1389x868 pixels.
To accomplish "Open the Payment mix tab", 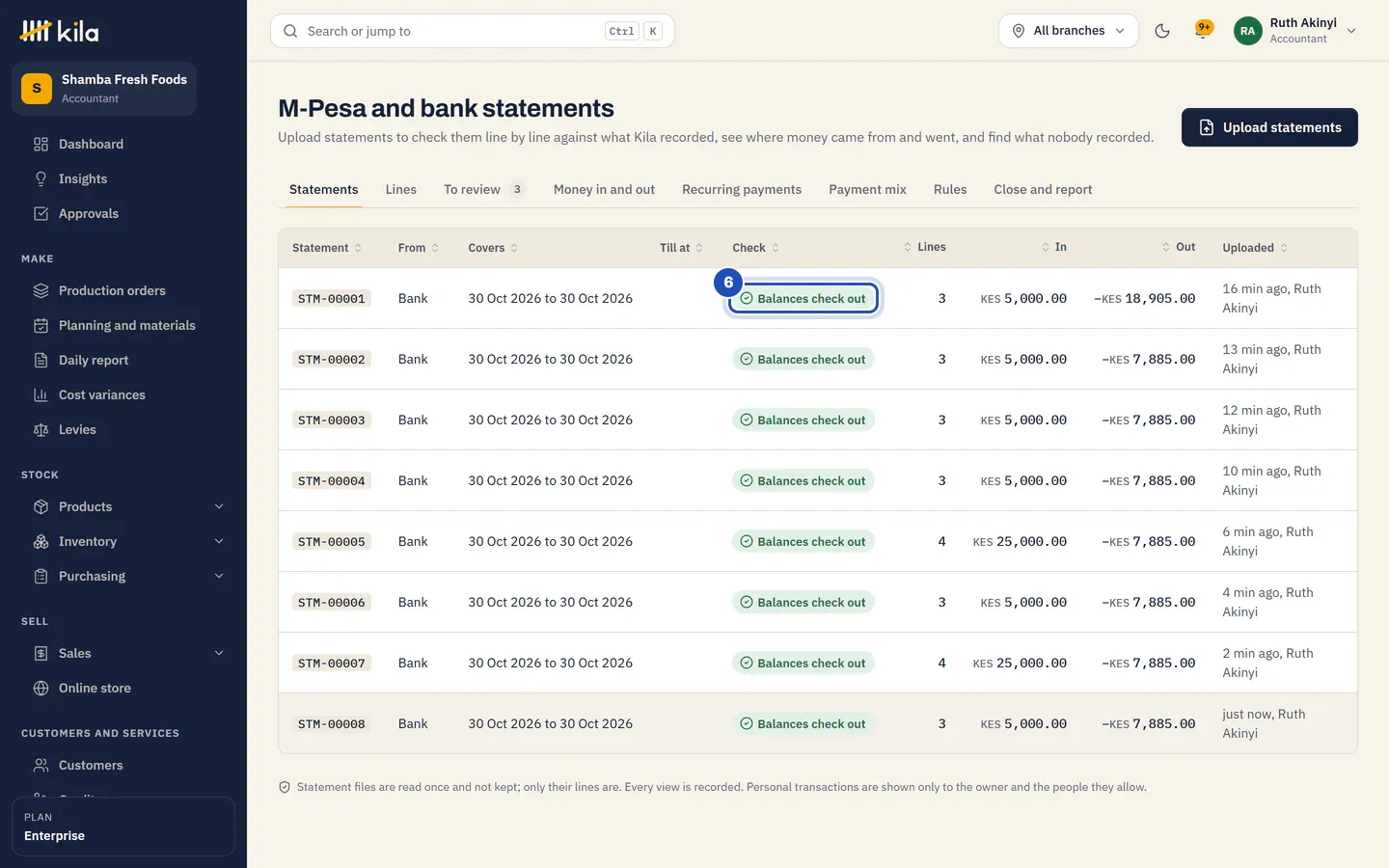I will pyautogui.click(x=867, y=189).
